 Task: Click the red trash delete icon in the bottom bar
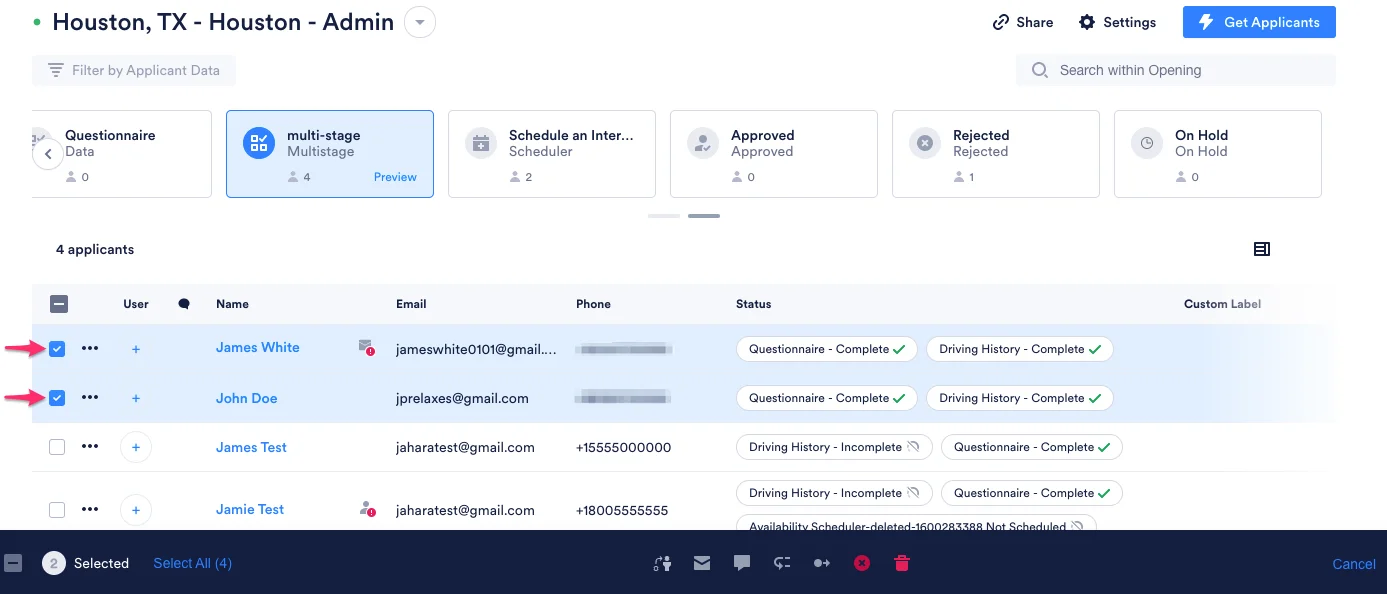coord(902,563)
